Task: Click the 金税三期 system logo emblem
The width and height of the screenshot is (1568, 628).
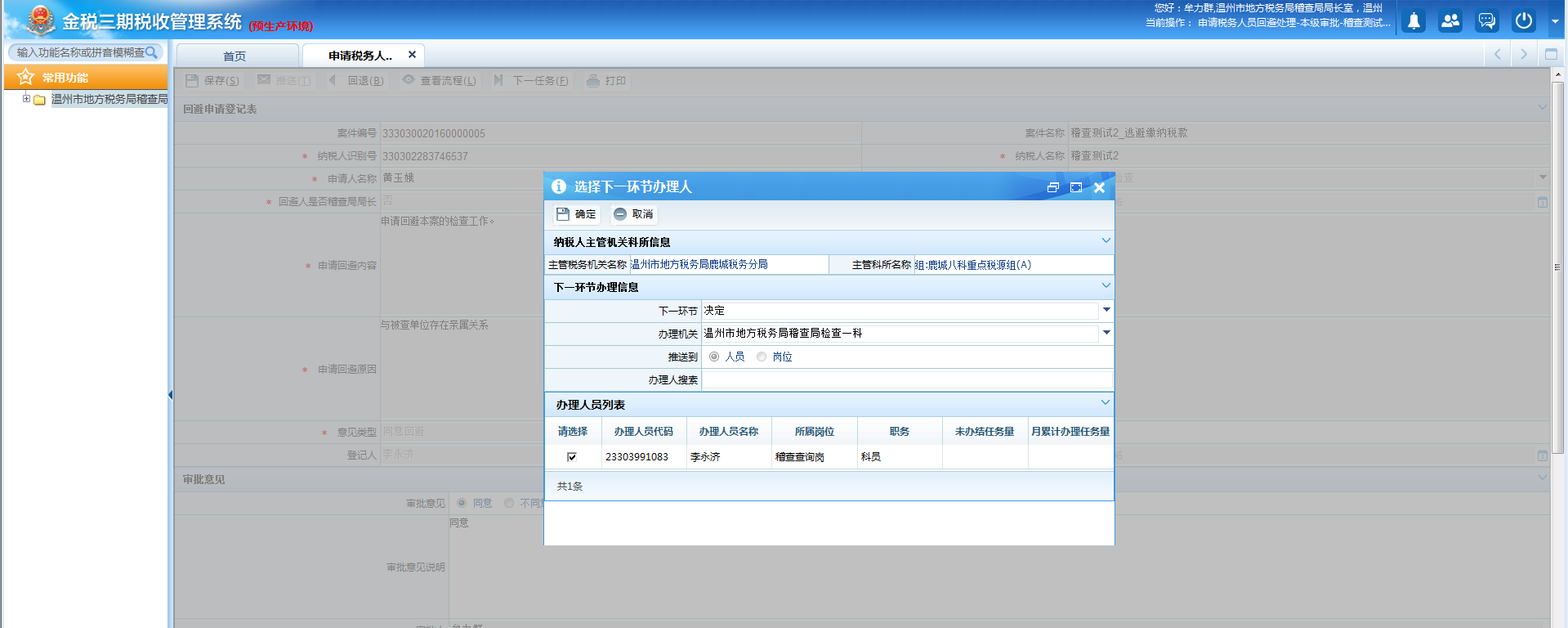Action: (39, 20)
